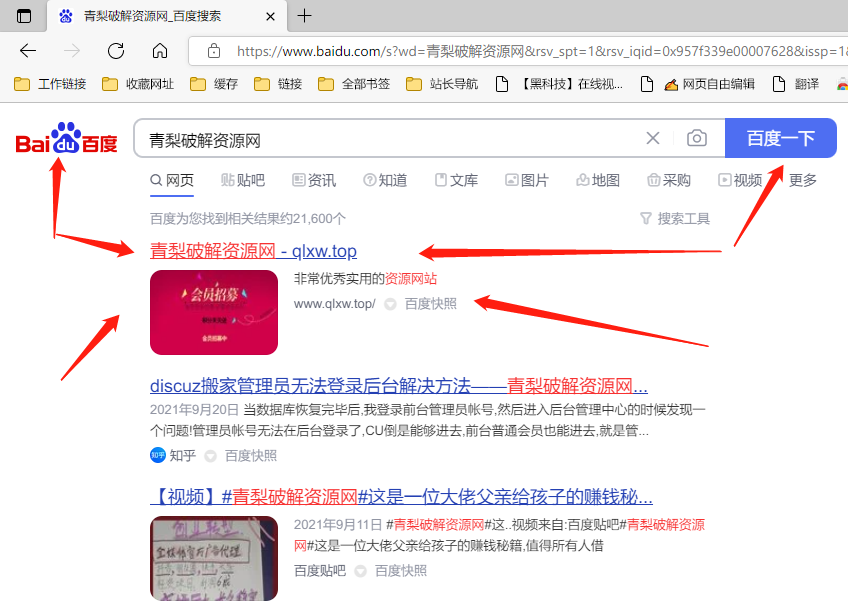Switch to the 地图 tab
Viewport: 848px width, 613px height.
tap(598, 180)
